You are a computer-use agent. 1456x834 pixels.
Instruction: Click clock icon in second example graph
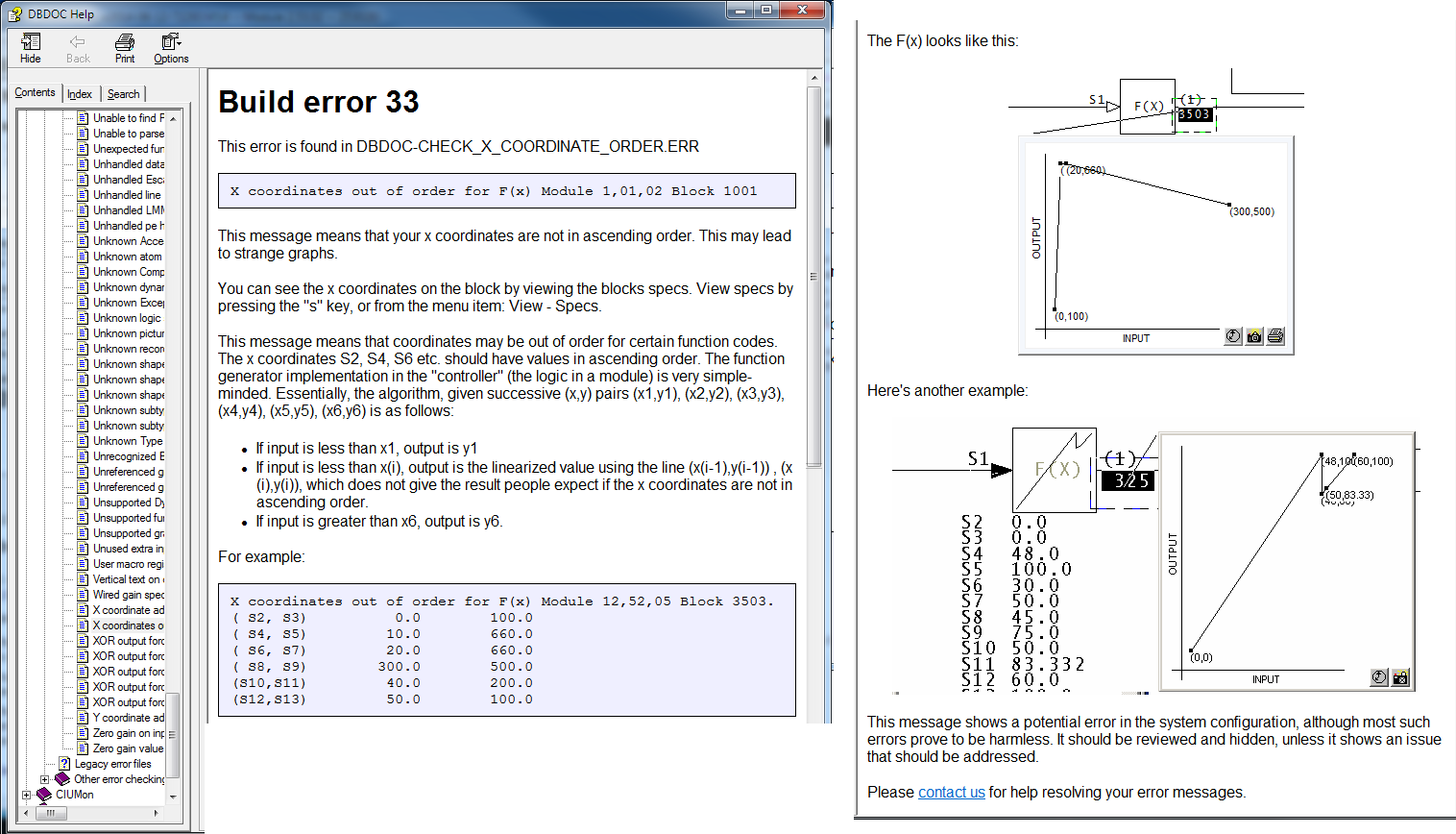pos(1379,677)
